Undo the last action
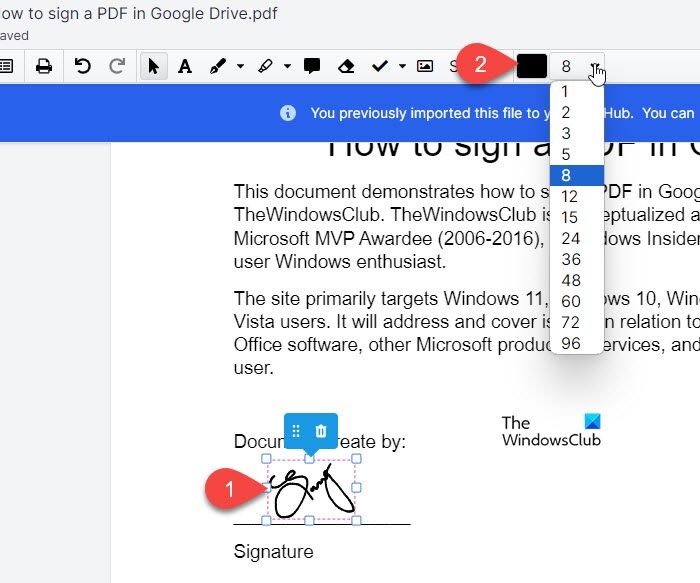 pos(83,66)
